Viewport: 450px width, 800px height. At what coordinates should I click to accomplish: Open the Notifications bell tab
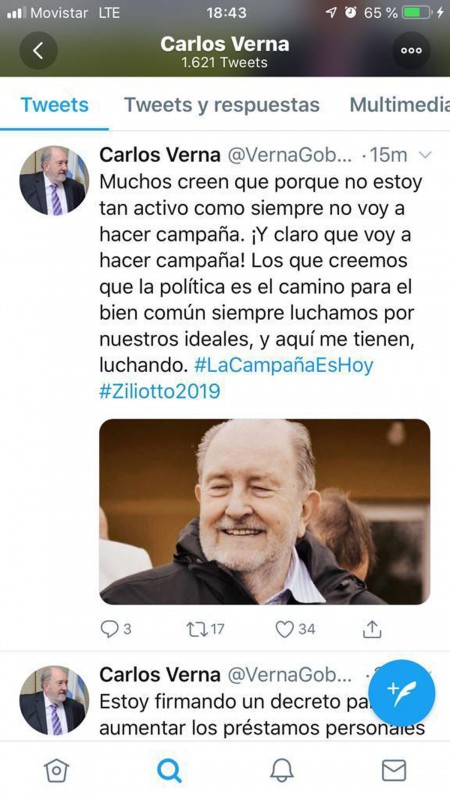282,770
